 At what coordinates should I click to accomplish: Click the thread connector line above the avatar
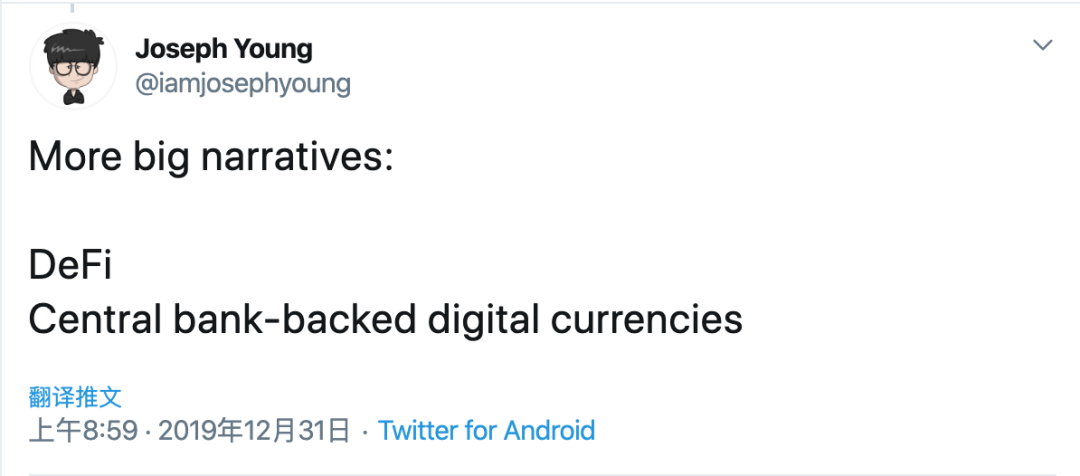pyautogui.click(x=73, y=8)
